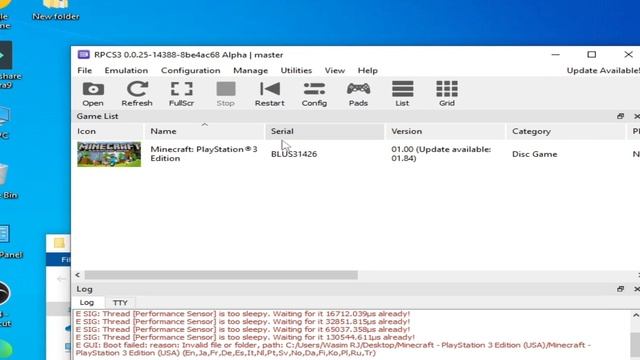Screen dimensions: 640x360
Task: Select the Disc Game category cell
Action: pyautogui.click(x=535, y=154)
